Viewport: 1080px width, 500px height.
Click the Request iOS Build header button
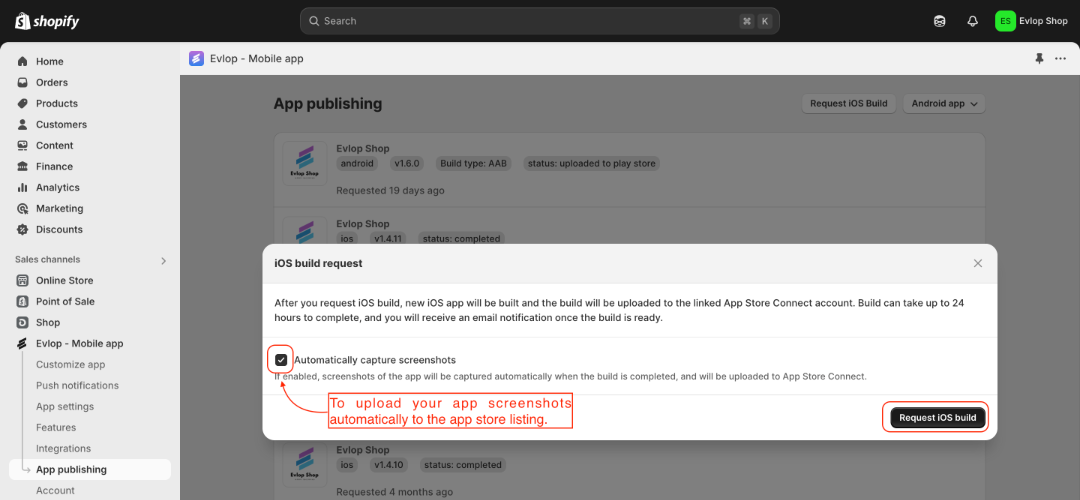[849, 104]
